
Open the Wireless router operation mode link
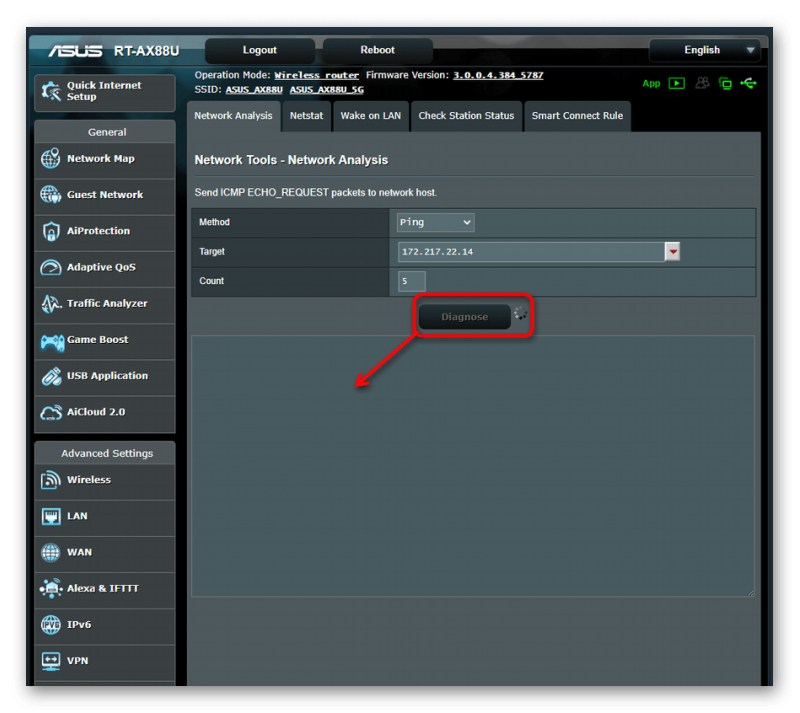(316, 76)
